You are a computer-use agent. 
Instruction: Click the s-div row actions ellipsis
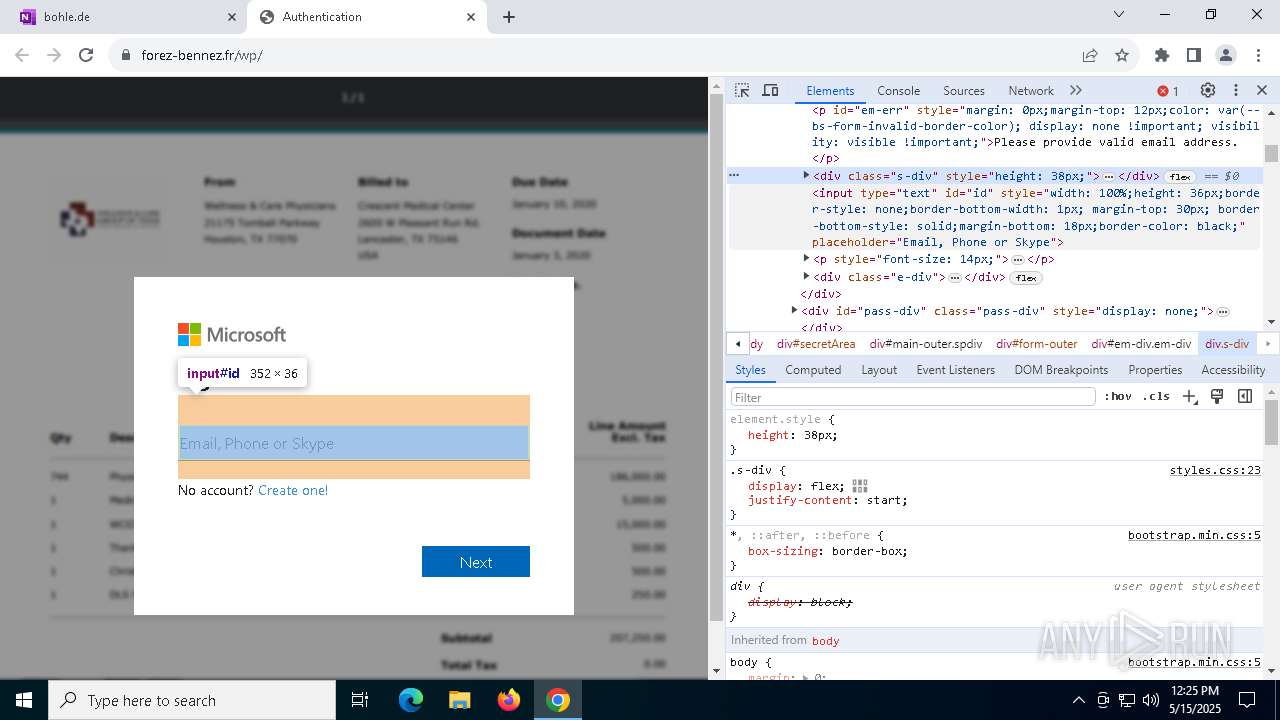[x=734, y=175]
